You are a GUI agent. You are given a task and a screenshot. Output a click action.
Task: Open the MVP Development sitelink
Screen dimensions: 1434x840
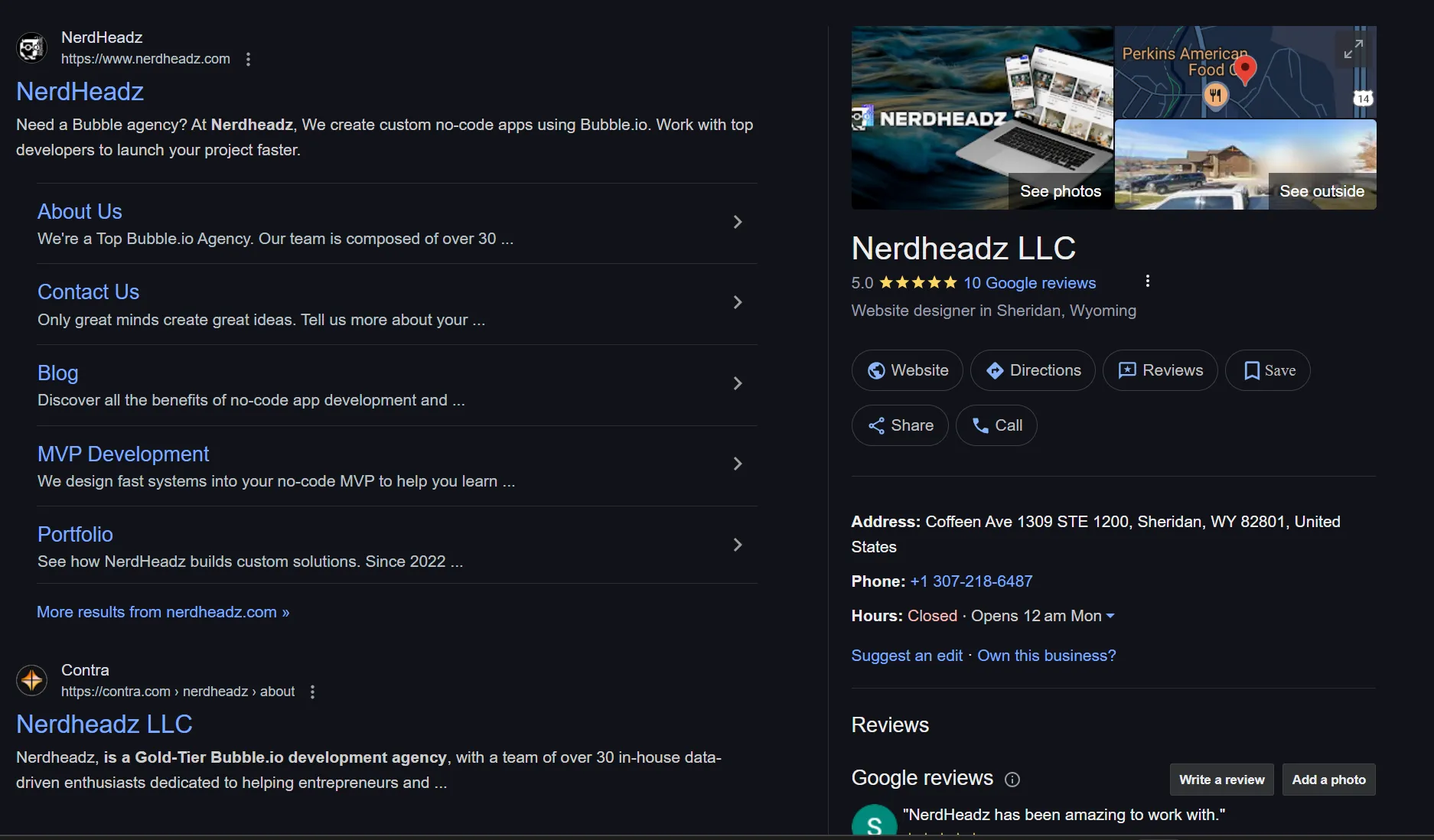coord(123,454)
